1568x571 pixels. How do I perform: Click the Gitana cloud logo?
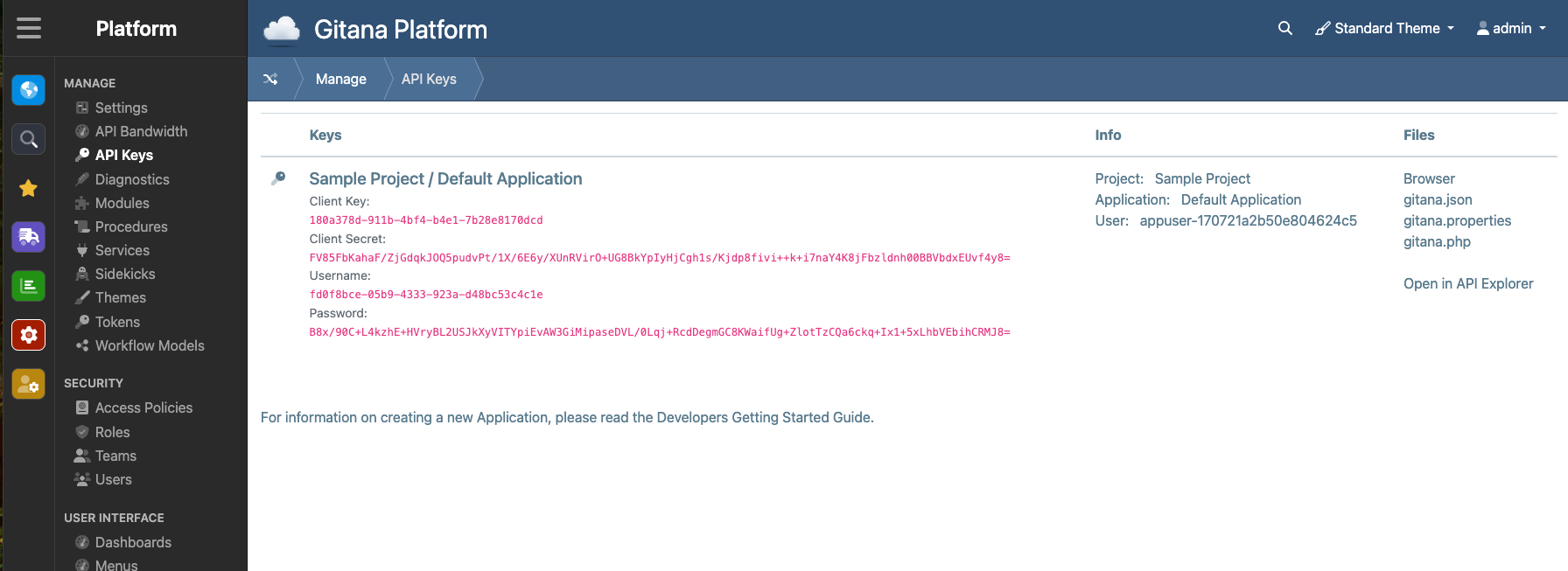point(282,30)
